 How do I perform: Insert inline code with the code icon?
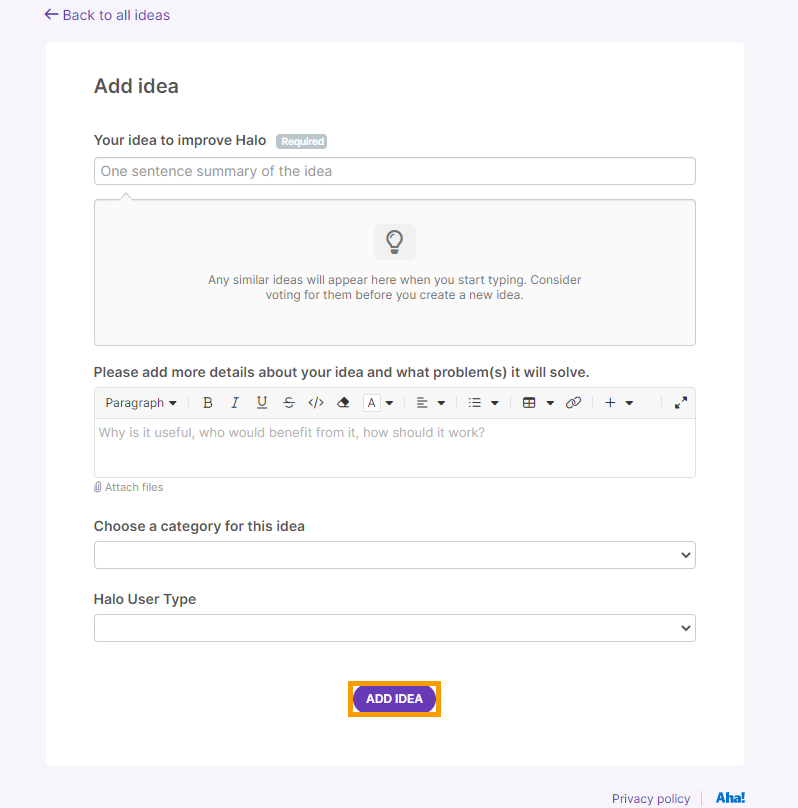coord(316,403)
